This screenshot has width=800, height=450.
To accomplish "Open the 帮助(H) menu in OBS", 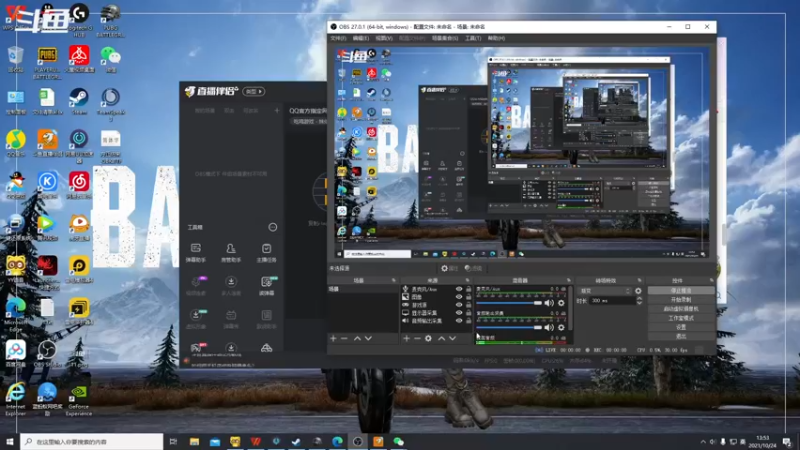I will pos(496,38).
